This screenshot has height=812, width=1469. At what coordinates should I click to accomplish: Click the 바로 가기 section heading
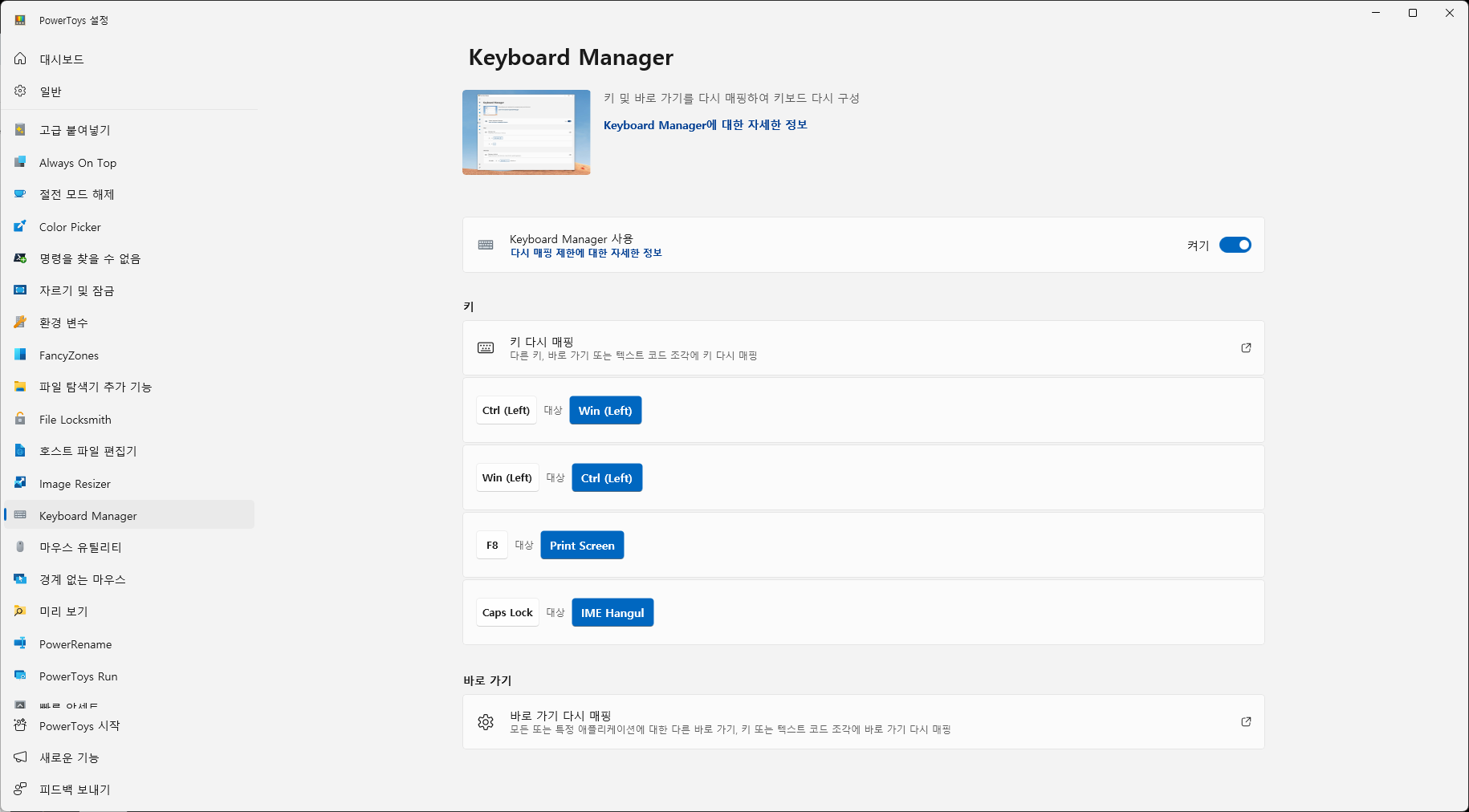(487, 680)
